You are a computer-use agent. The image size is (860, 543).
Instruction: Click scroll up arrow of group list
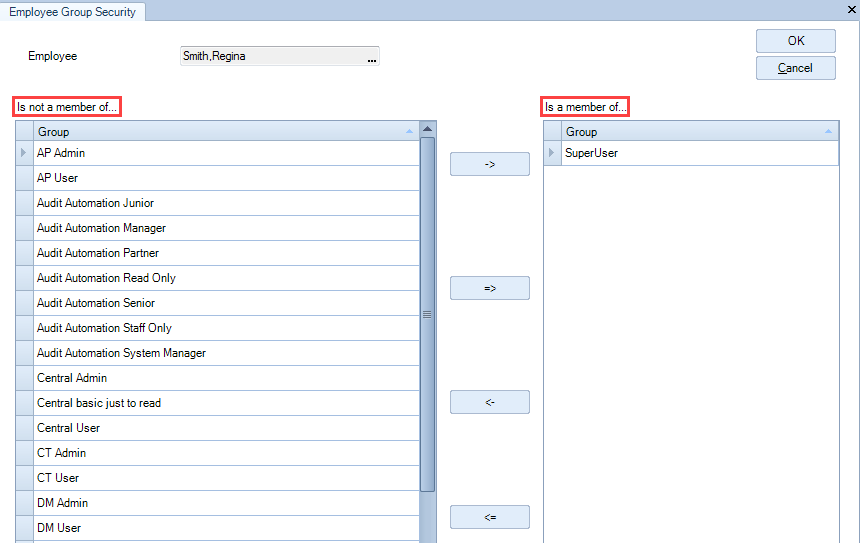(x=427, y=129)
